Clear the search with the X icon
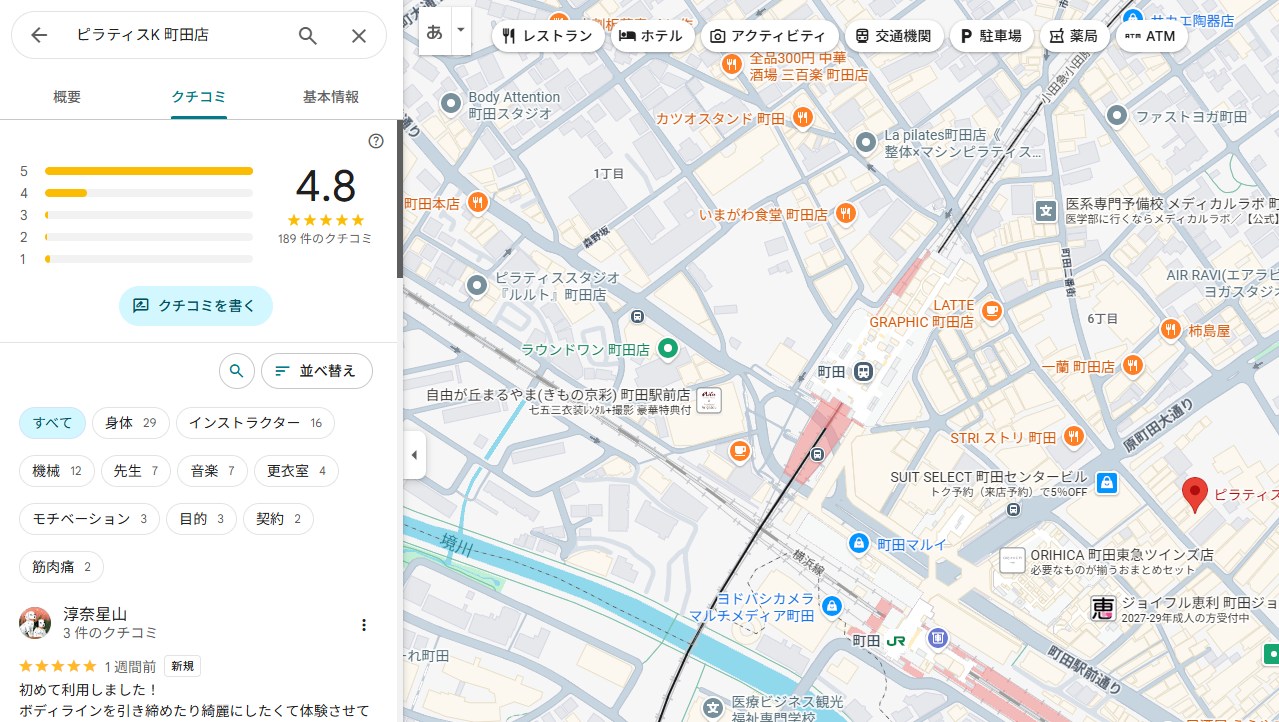Viewport: 1279px width, 722px height. [x=359, y=36]
